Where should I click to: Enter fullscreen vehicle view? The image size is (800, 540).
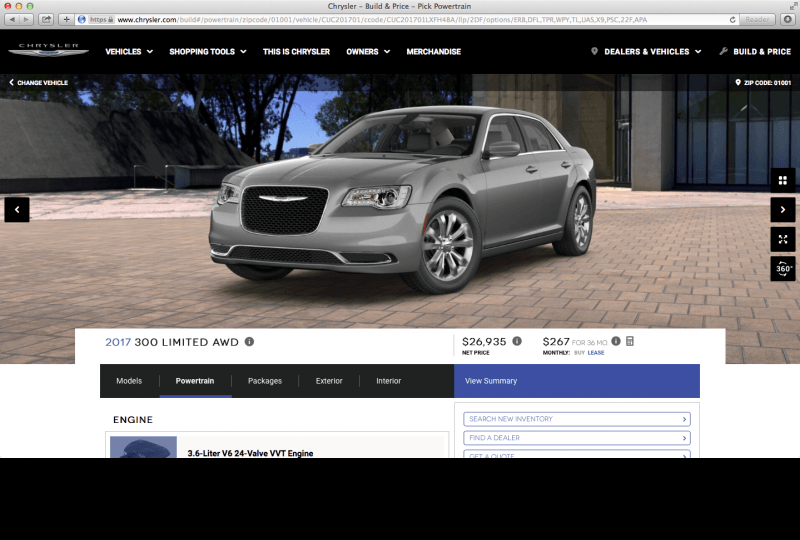(x=783, y=239)
